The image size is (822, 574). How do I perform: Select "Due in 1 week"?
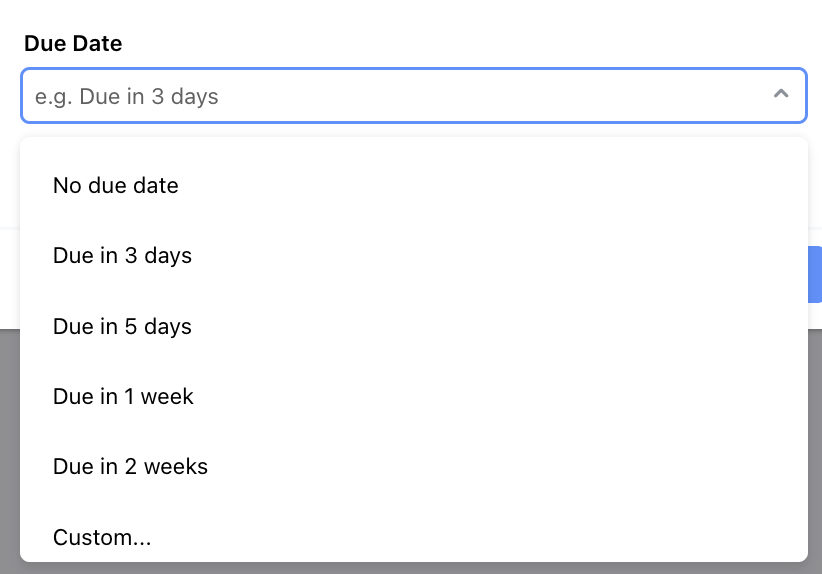[123, 396]
